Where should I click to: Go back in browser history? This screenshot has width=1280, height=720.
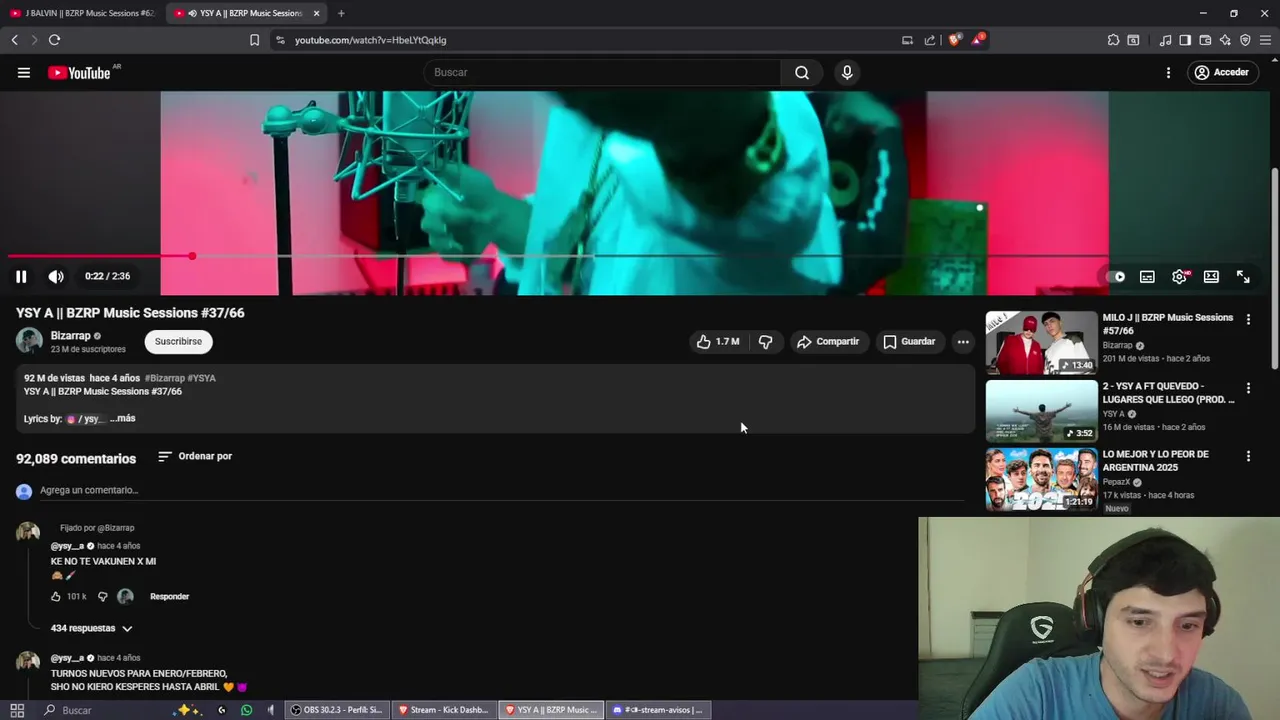click(x=14, y=40)
